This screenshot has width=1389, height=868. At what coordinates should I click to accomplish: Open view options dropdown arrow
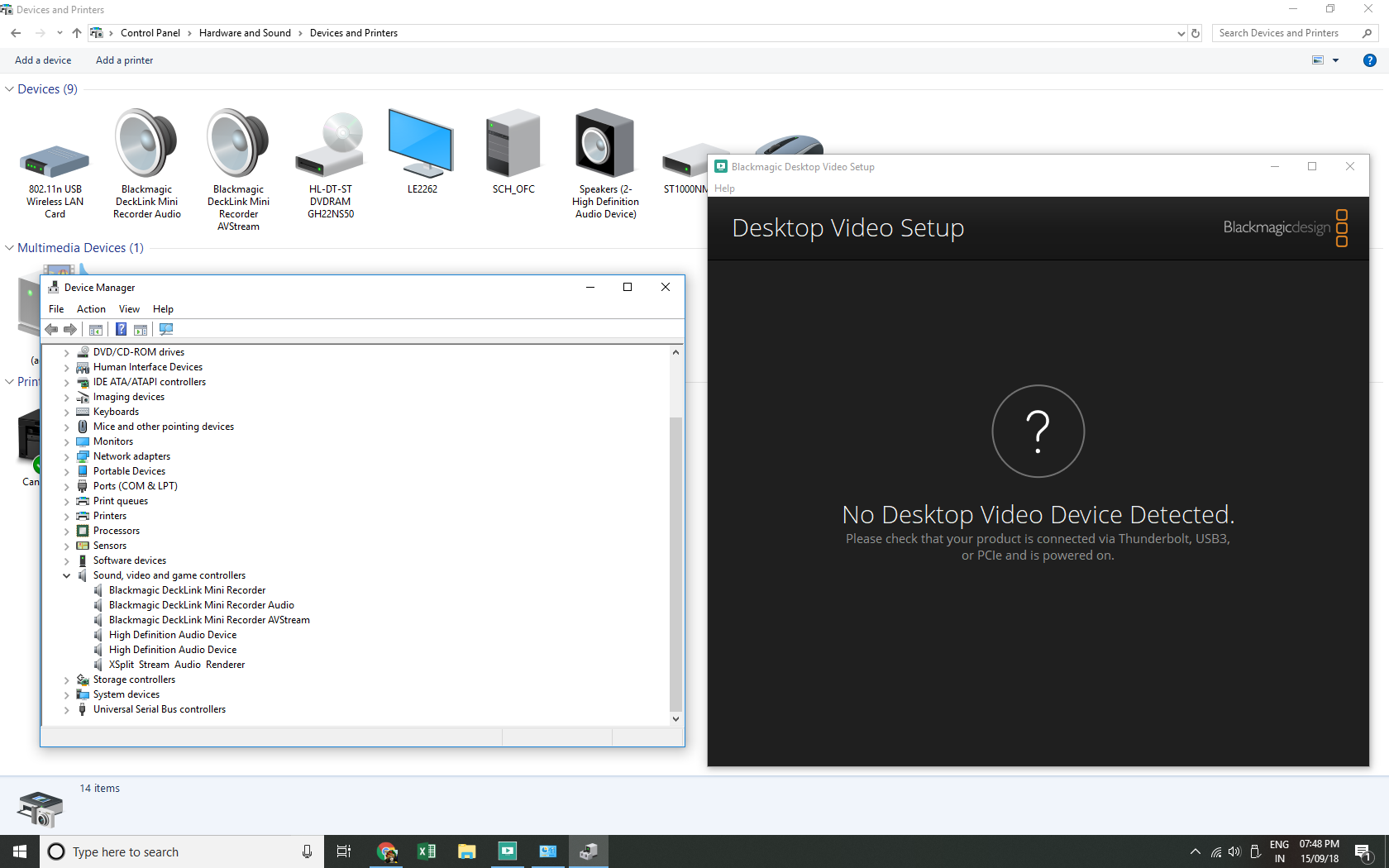point(1335,60)
